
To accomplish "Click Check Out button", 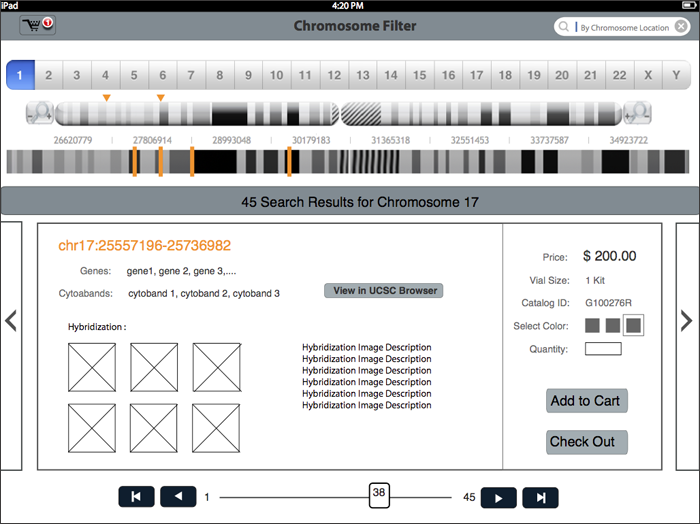I will (x=587, y=442).
